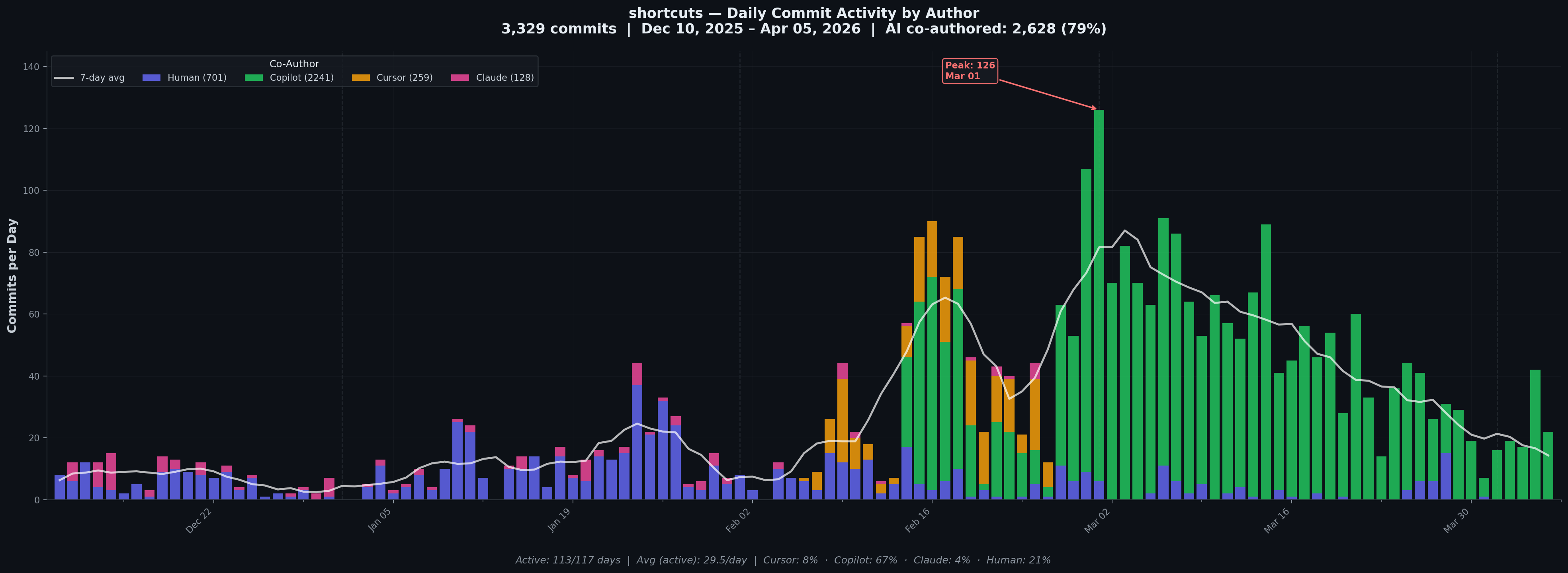Click the 'Avg (active): 29.5/day' footer stat
The image size is (1568, 573).
(692, 560)
